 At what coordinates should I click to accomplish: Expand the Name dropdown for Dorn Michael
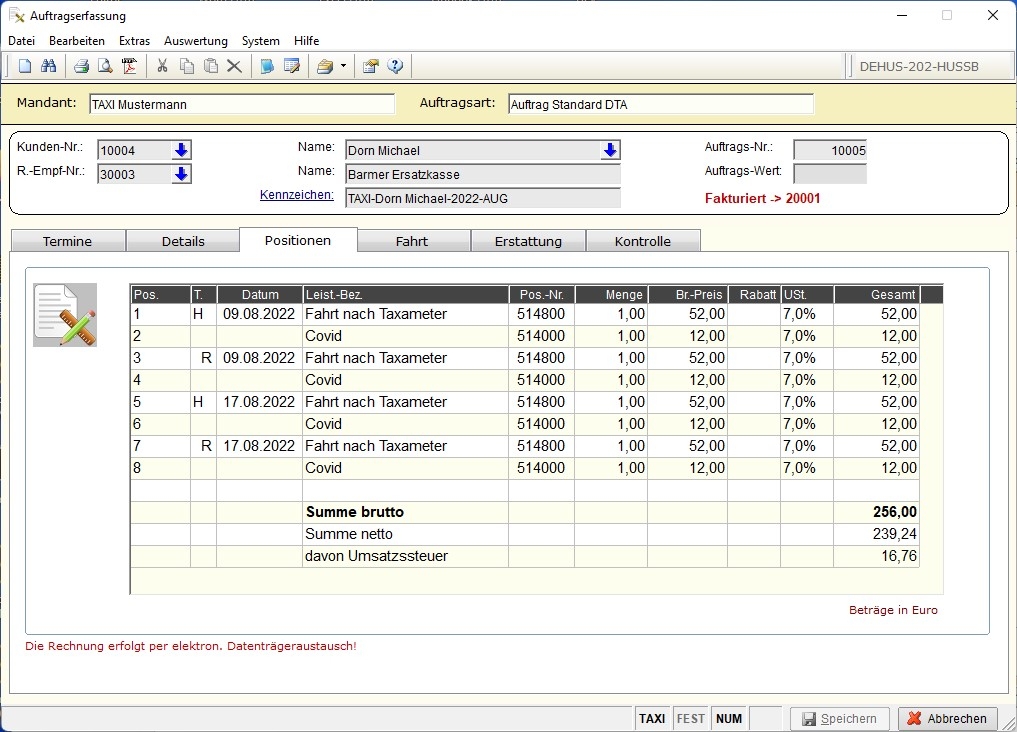pyautogui.click(x=610, y=150)
